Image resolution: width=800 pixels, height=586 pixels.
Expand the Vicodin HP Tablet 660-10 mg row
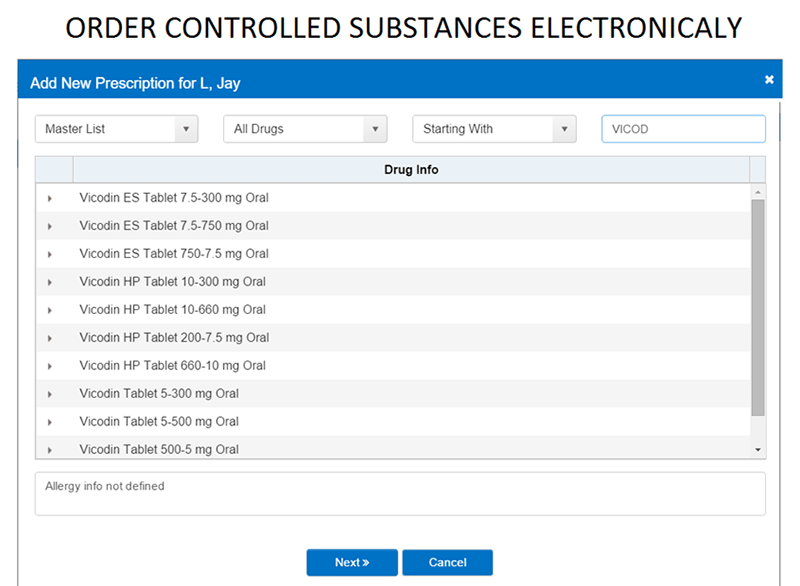pyautogui.click(x=50, y=366)
